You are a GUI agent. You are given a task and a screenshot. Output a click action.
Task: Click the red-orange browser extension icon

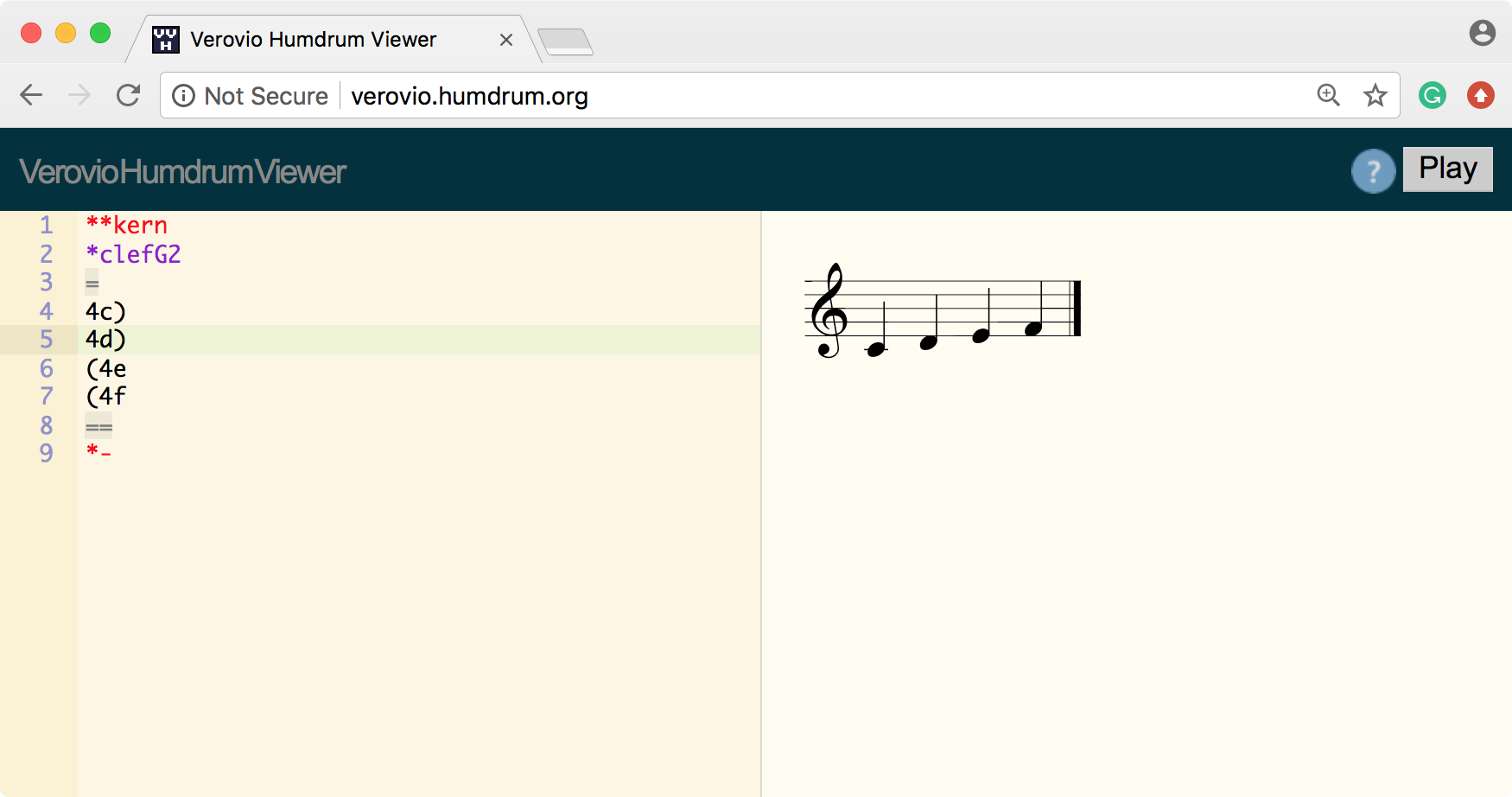pos(1481,95)
